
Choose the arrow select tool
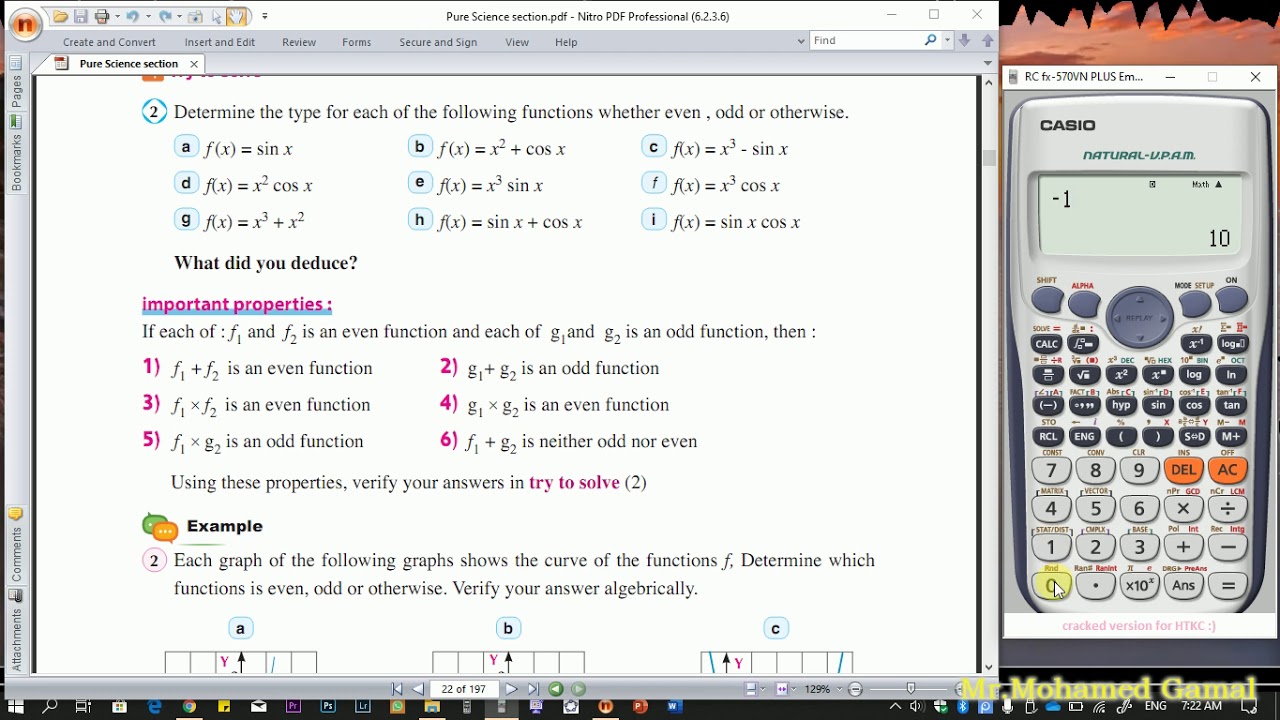(216, 16)
